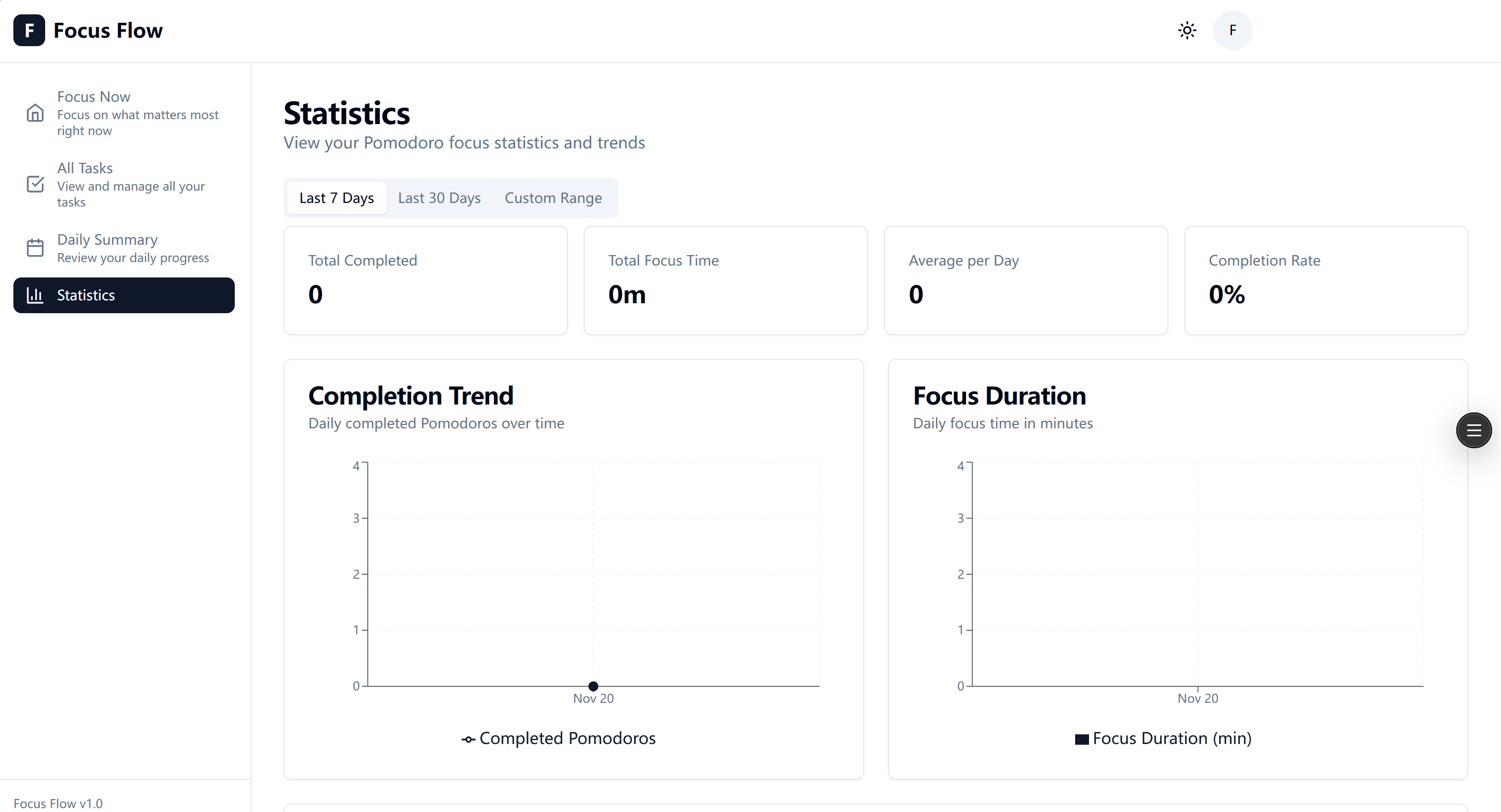Switch to the Custom Range tab

click(x=552, y=198)
